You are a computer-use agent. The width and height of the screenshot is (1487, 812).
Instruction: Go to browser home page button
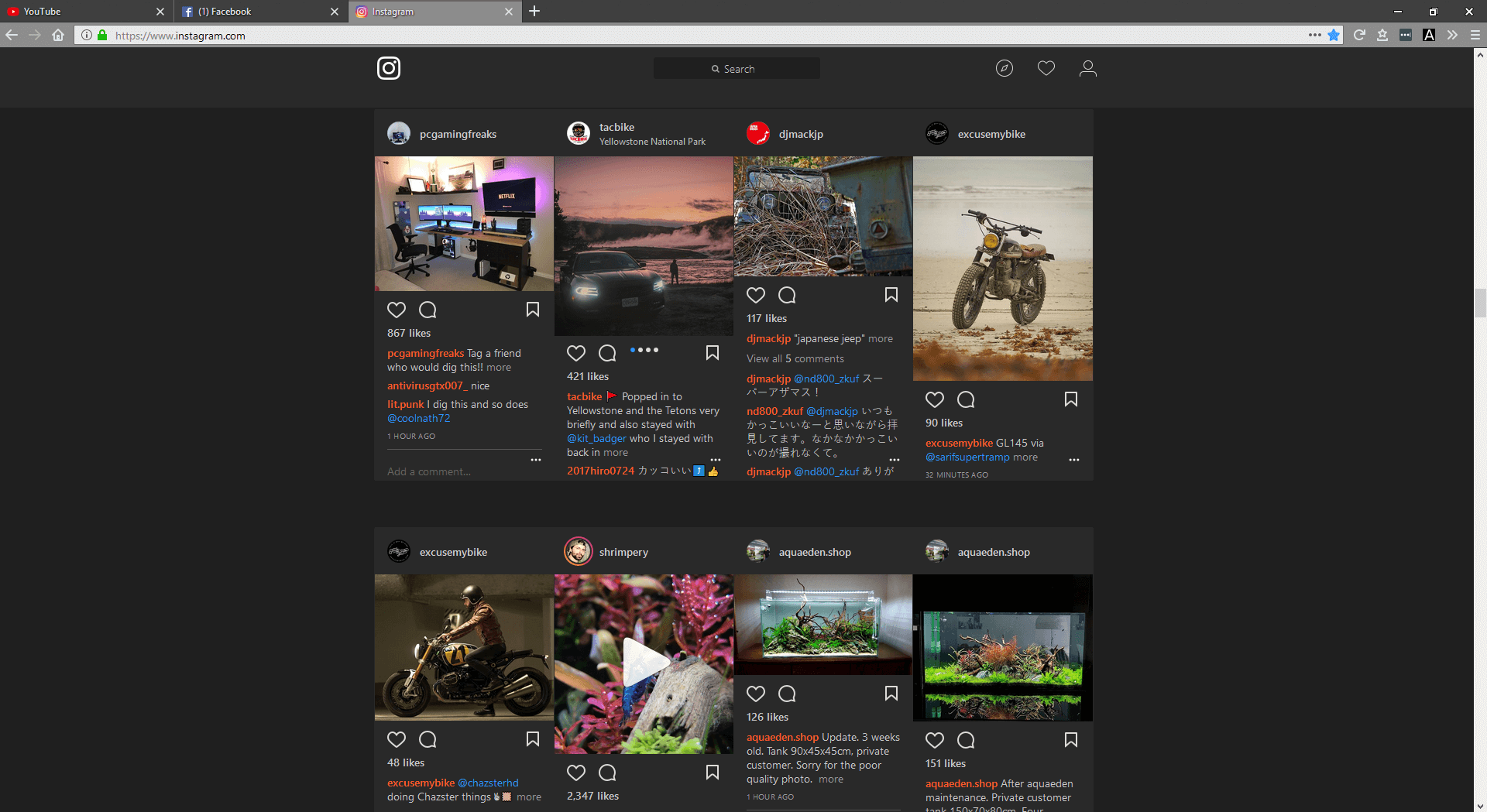[58, 35]
